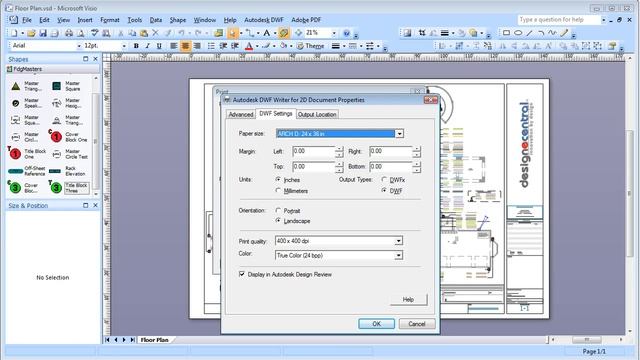Toggle Display in Autodesk Design Review checkbox

[x=242, y=274]
